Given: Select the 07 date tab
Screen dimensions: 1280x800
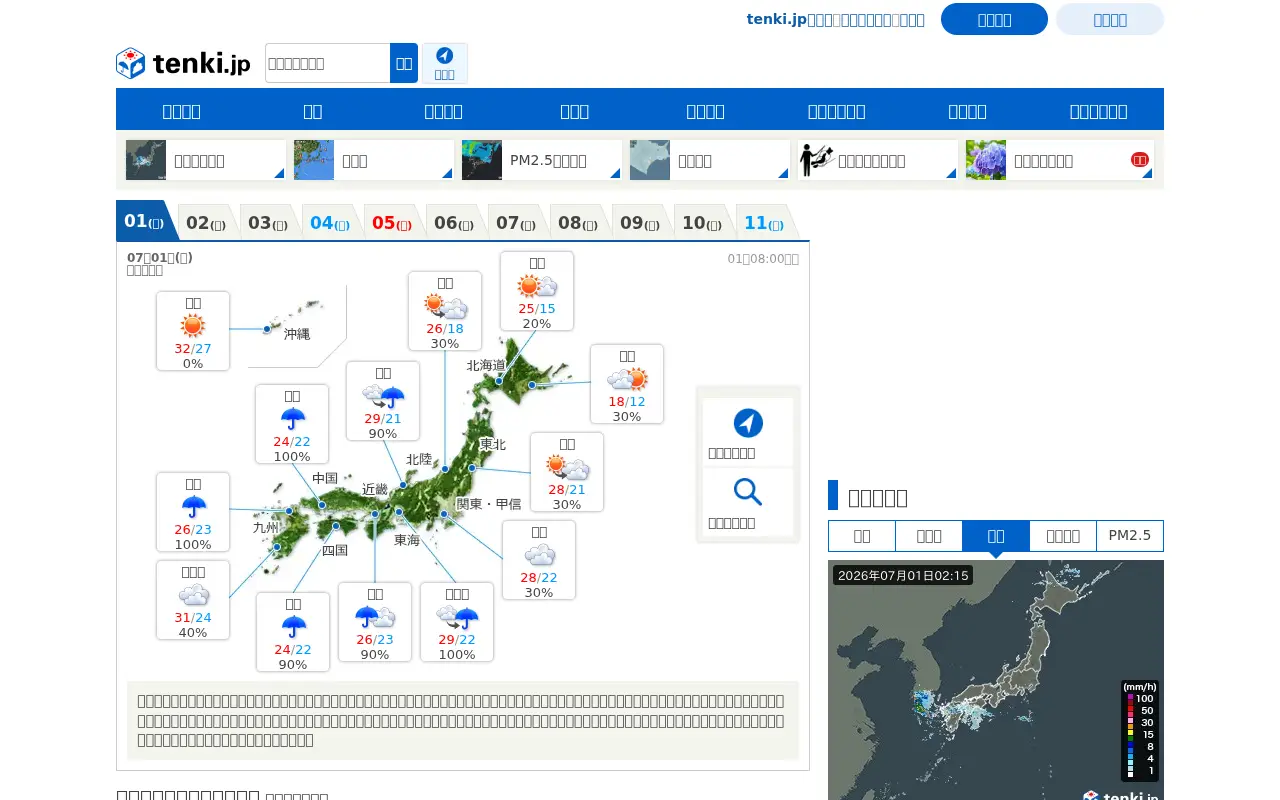Looking at the screenshot, I should point(518,223).
